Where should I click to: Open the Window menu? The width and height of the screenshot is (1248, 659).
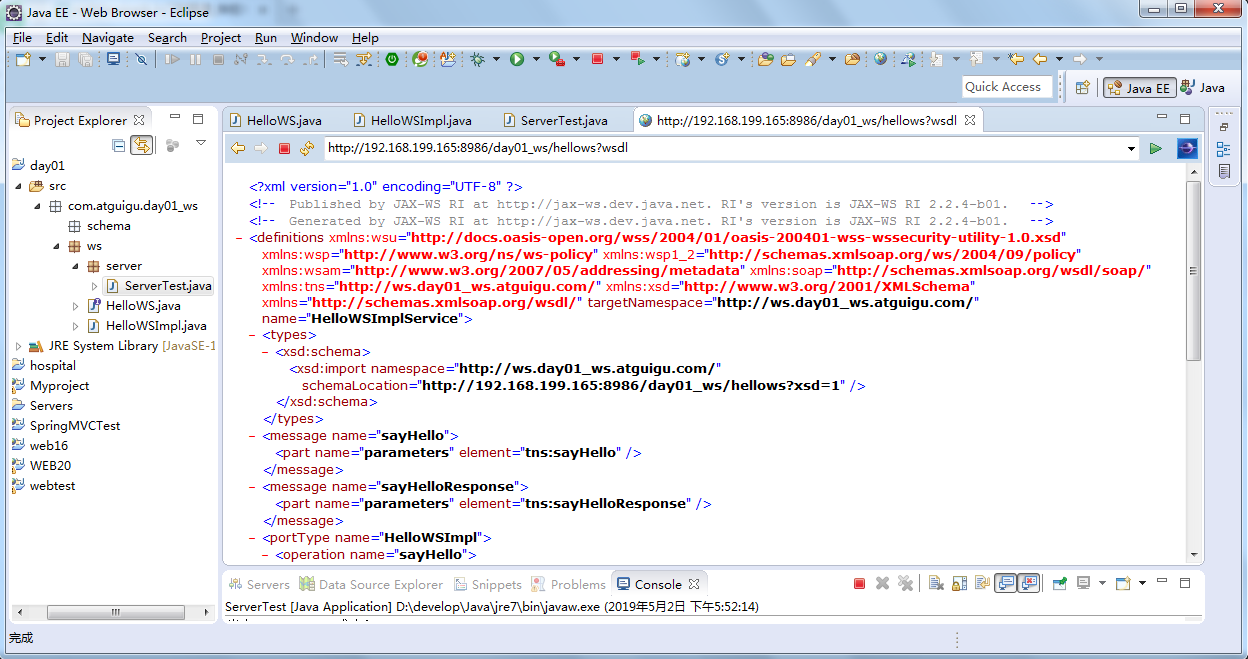314,37
